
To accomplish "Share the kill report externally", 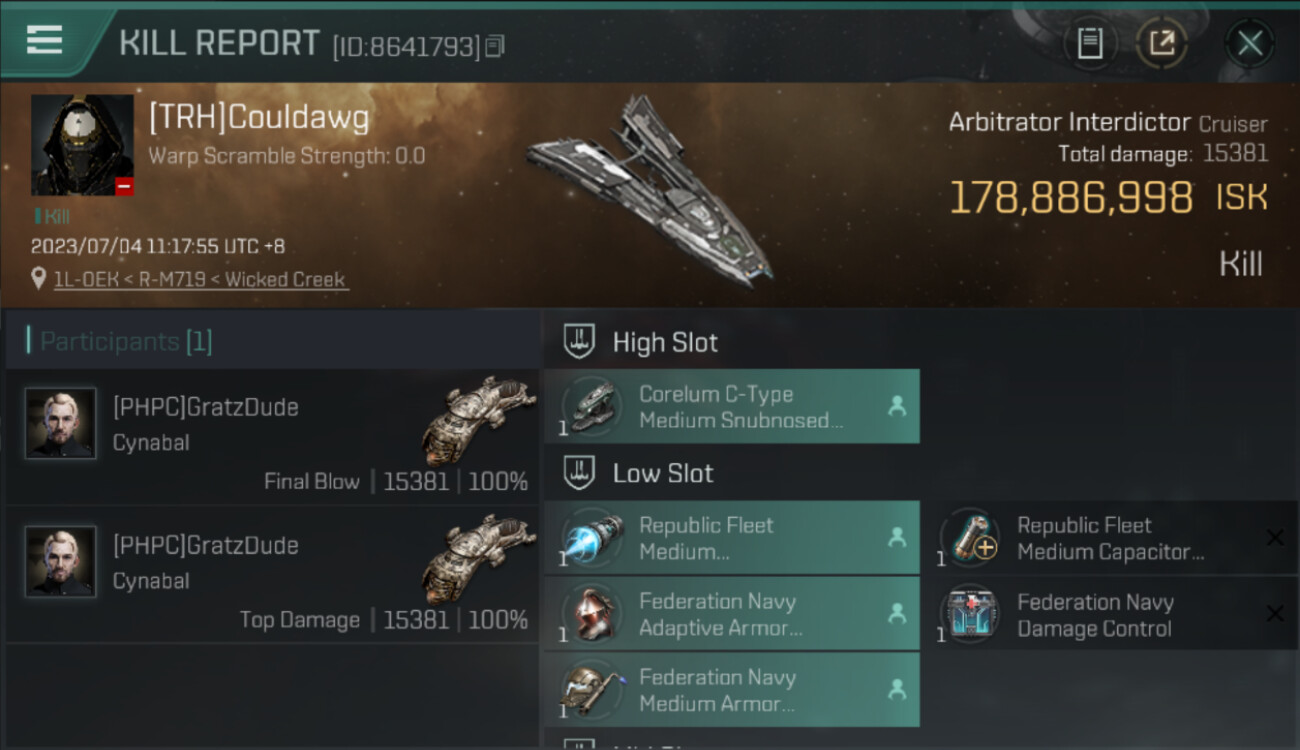I will click(x=1161, y=43).
